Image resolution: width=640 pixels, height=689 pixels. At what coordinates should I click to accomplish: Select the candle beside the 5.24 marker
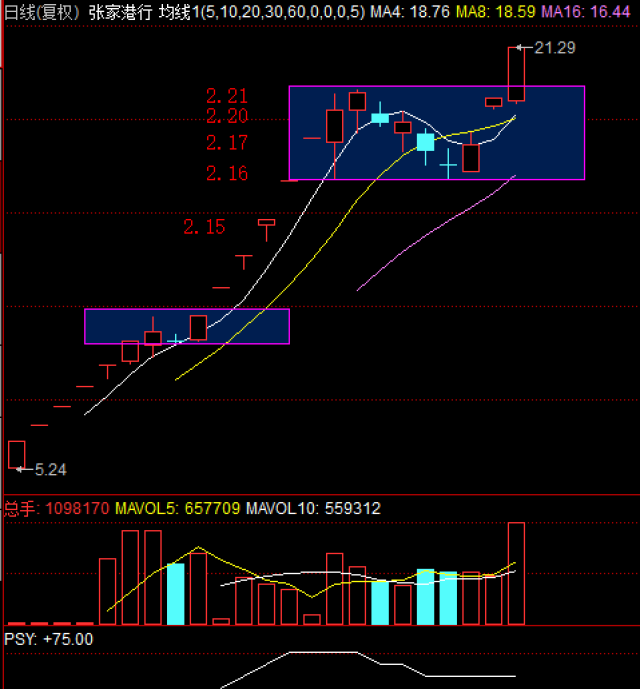pyautogui.click(x=17, y=455)
